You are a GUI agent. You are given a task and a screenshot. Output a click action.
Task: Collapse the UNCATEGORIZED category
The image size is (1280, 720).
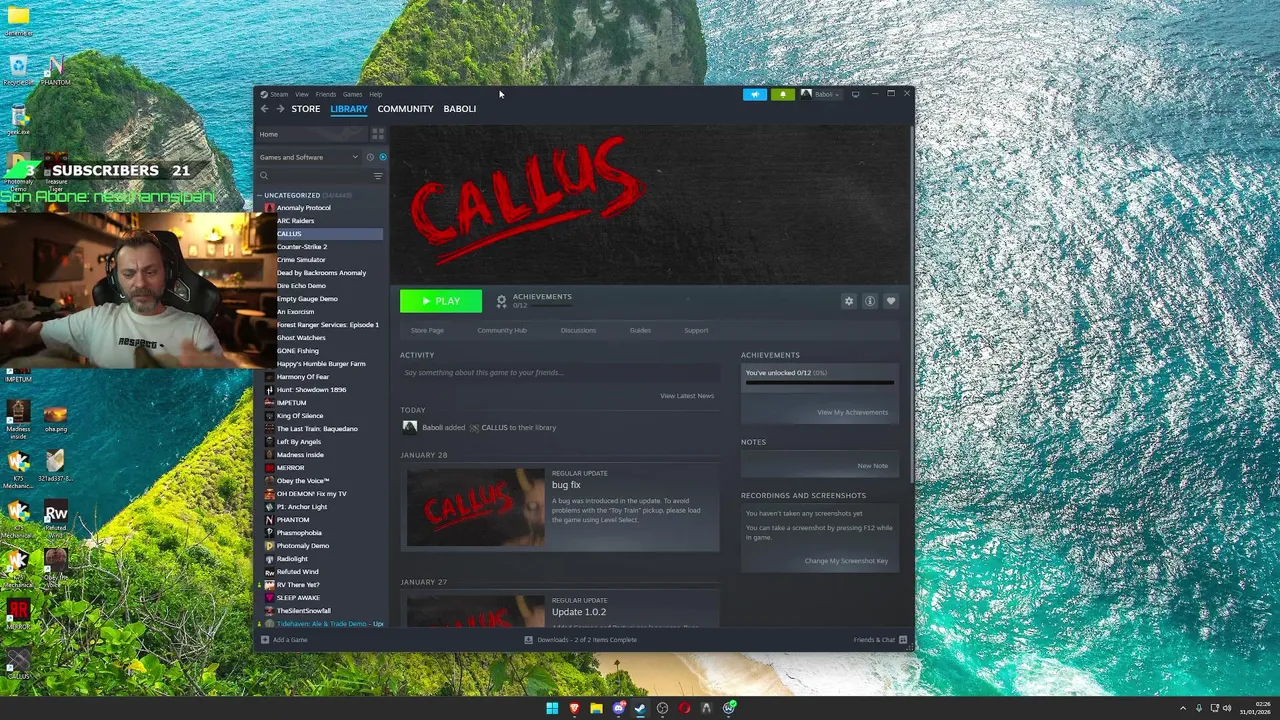click(x=260, y=195)
